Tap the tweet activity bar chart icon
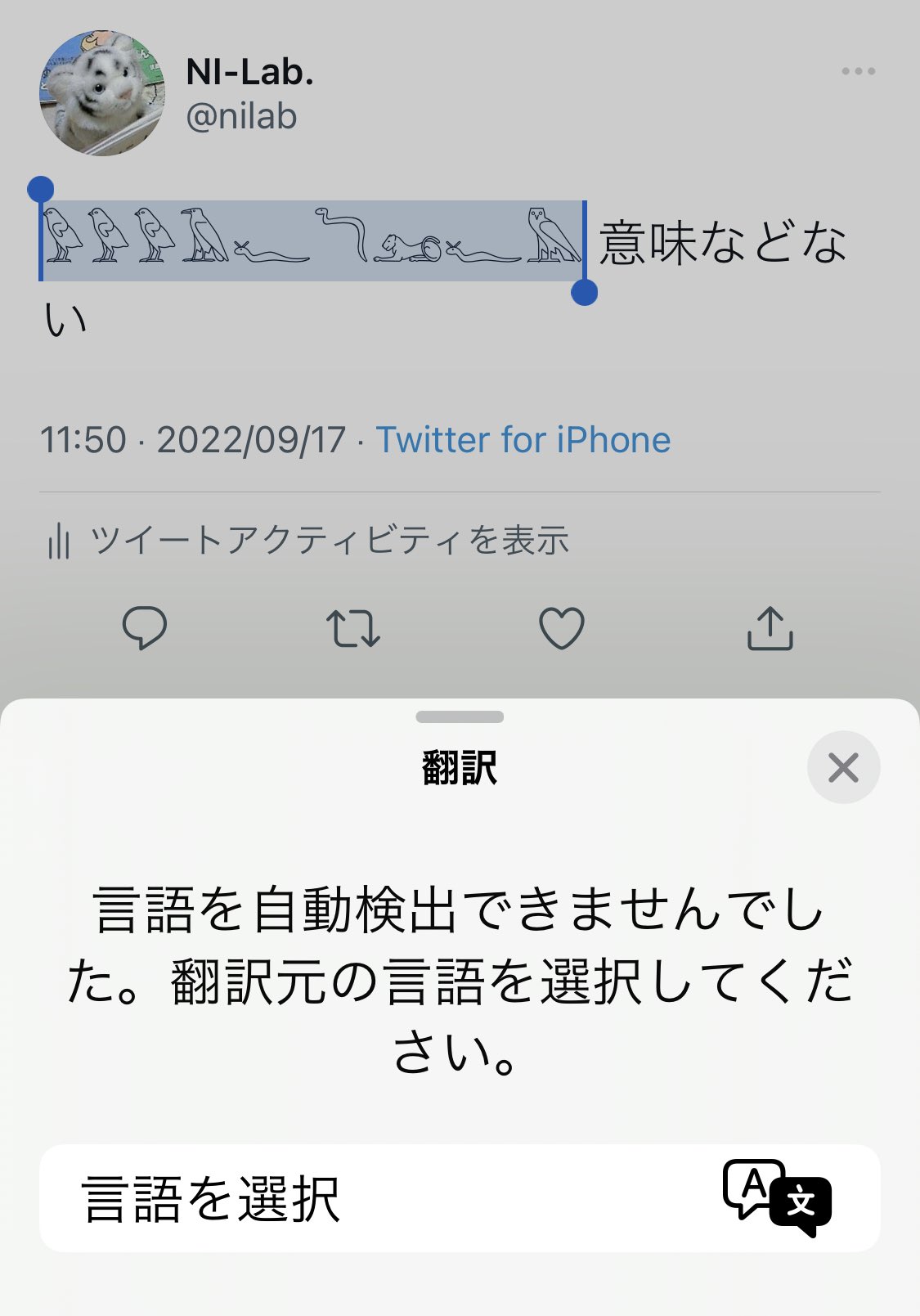 tap(58, 541)
